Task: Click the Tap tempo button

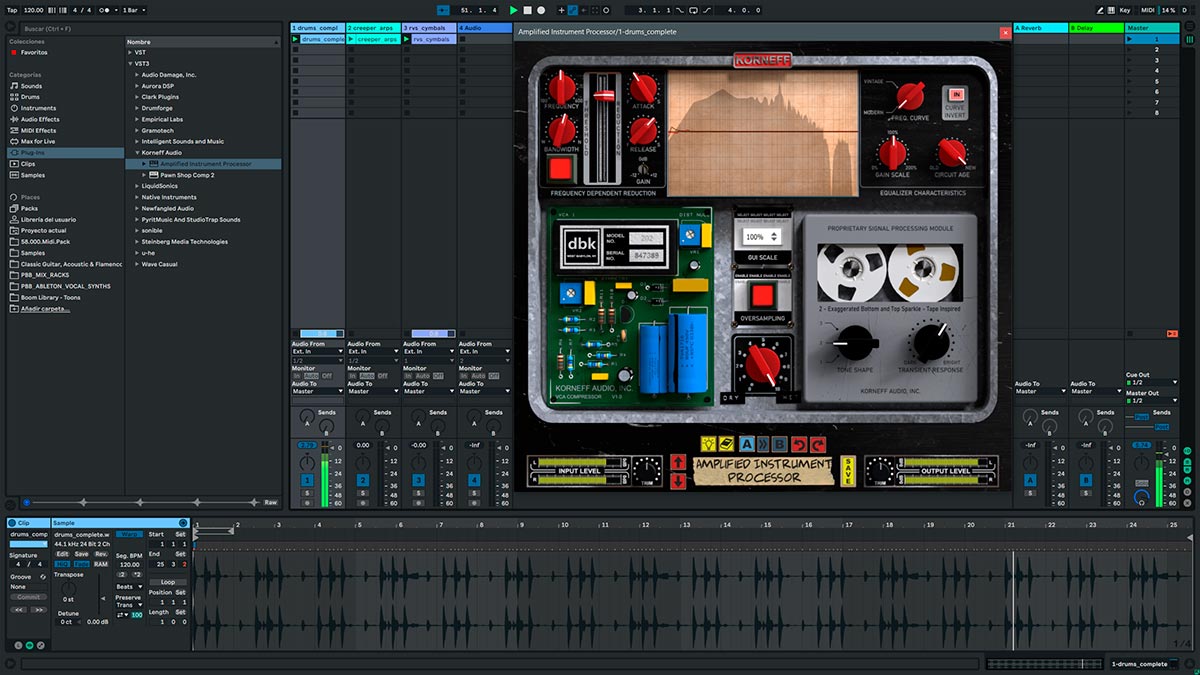Action: pyautogui.click(x=12, y=10)
